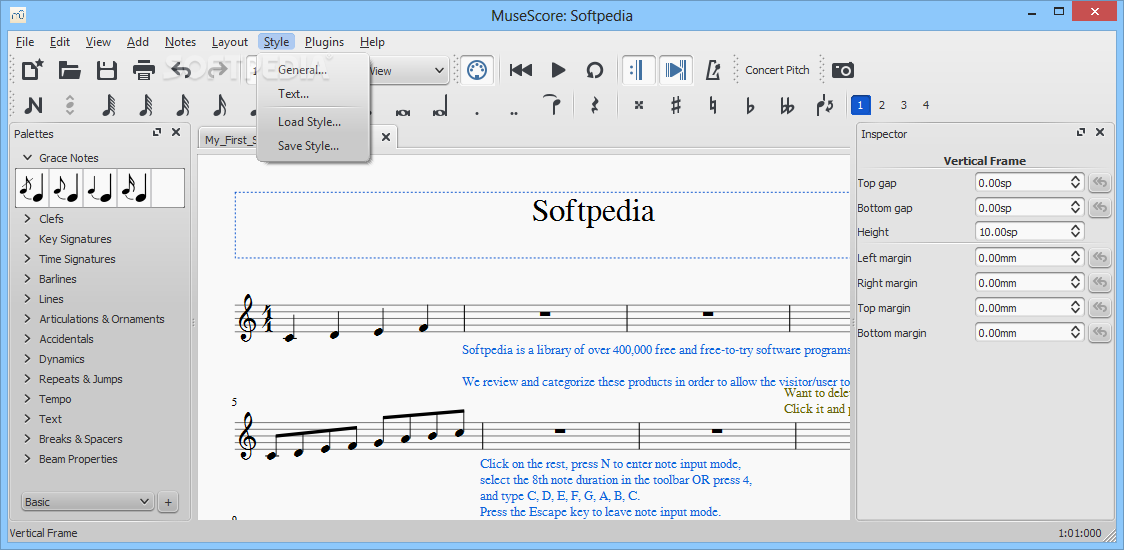Image resolution: width=1124 pixels, height=550 pixels.
Task: Expand the Key Signatures palette
Action: (27, 239)
